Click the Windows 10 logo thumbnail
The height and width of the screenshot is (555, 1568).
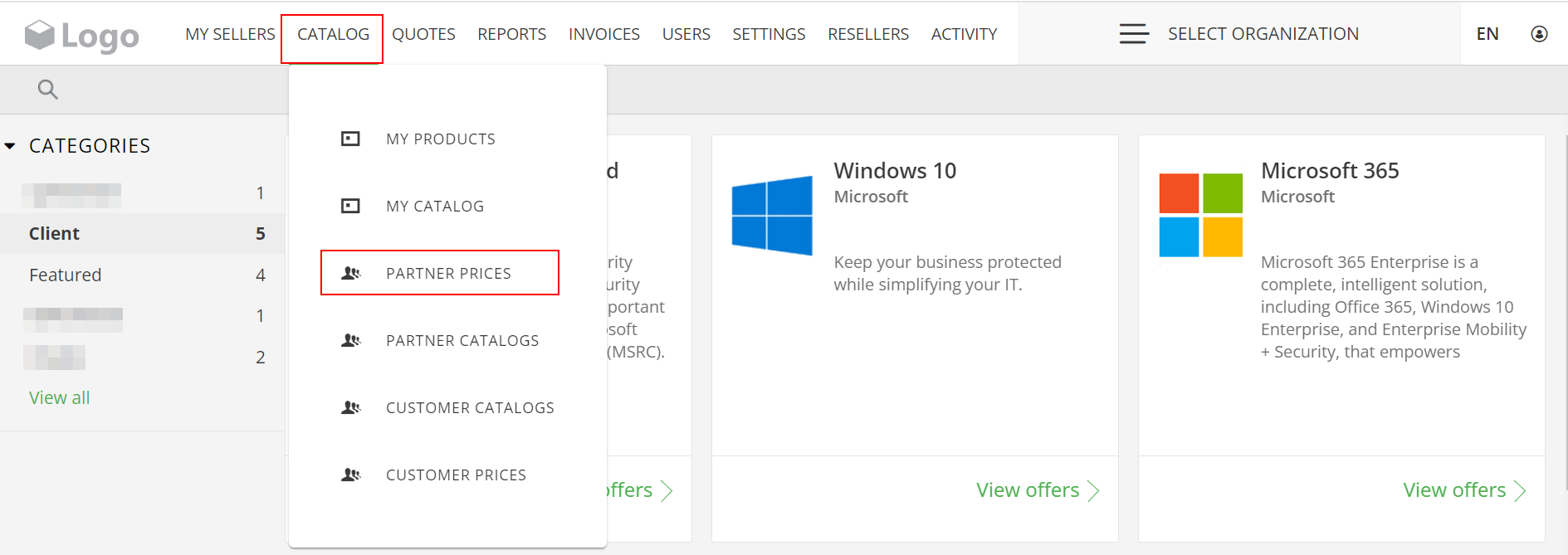click(772, 215)
